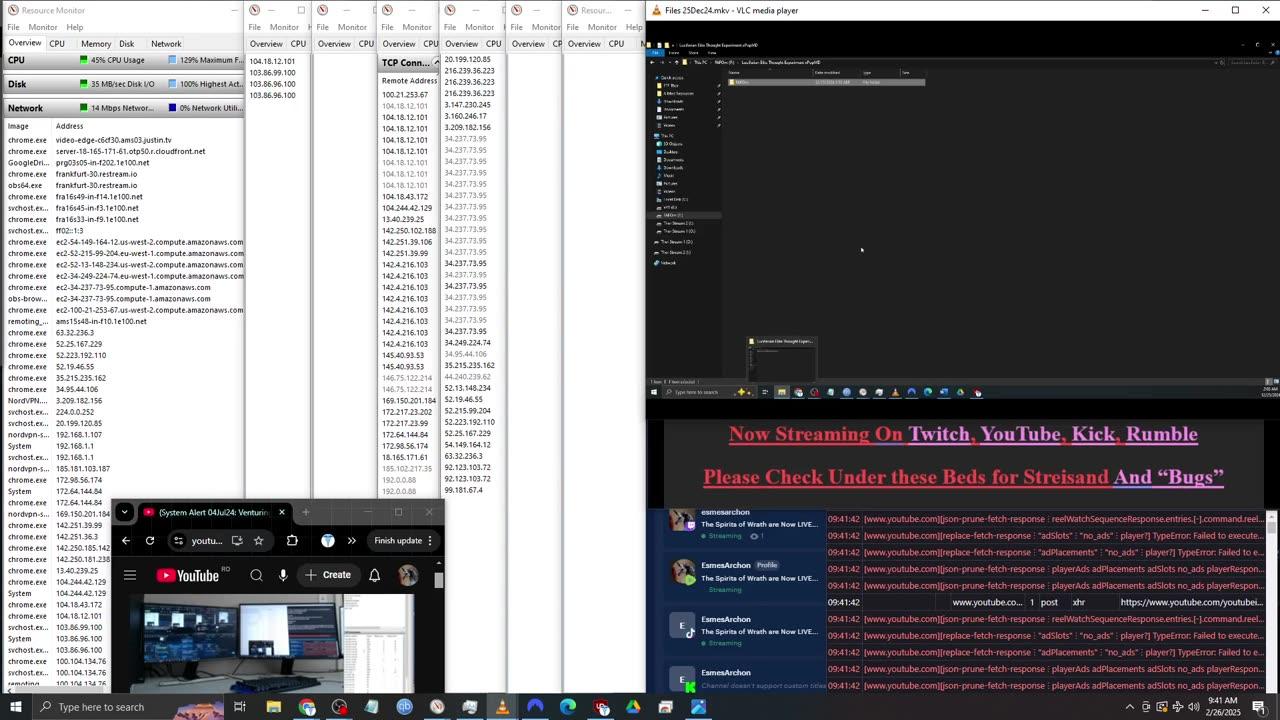Expand the Disk section header
The height and width of the screenshot is (720, 1280).
click(x=123, y=84)
